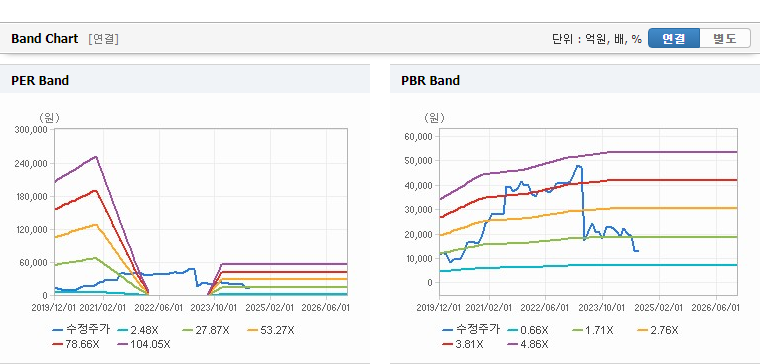This screenshot has height=364, width=760.
Task: Click the PER chart plot area
Action: tap(201, 212)
